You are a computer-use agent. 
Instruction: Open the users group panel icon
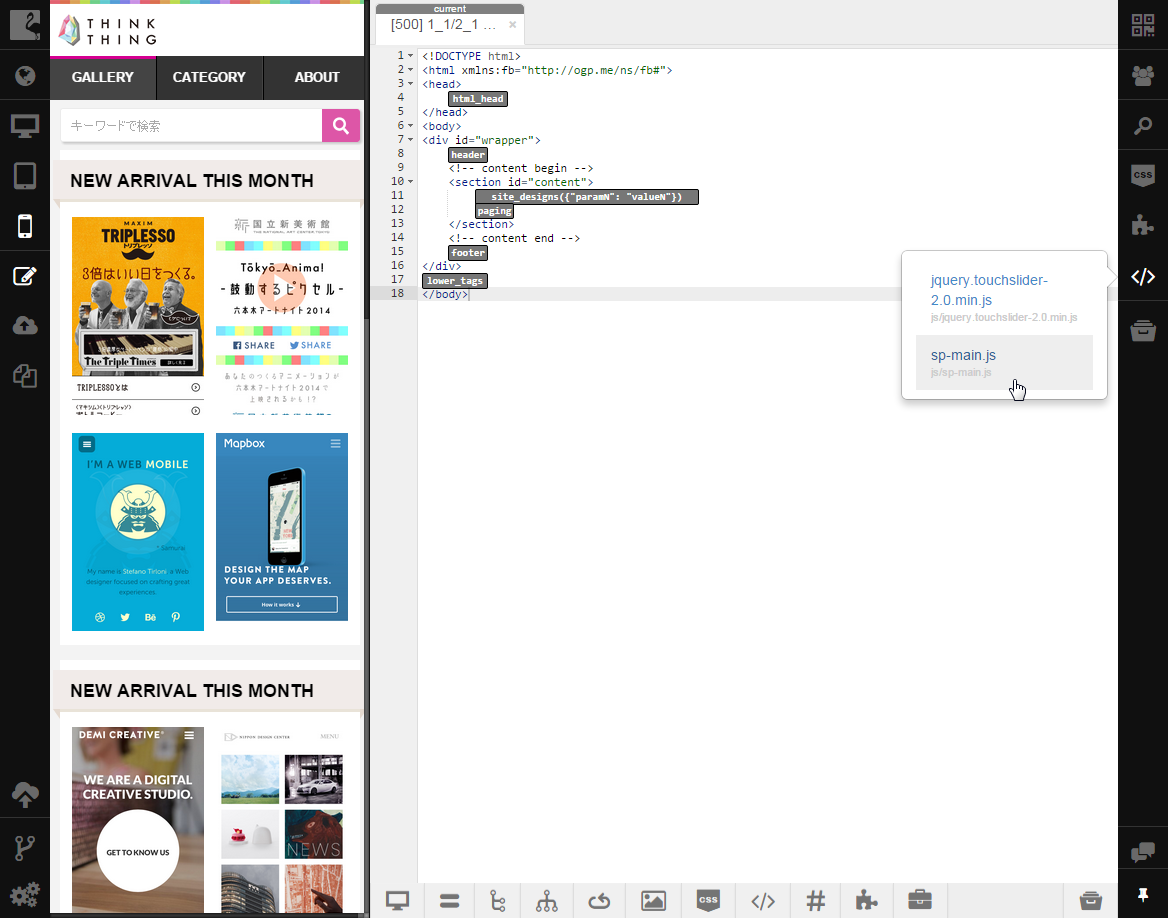click(x=1142, y=75)
